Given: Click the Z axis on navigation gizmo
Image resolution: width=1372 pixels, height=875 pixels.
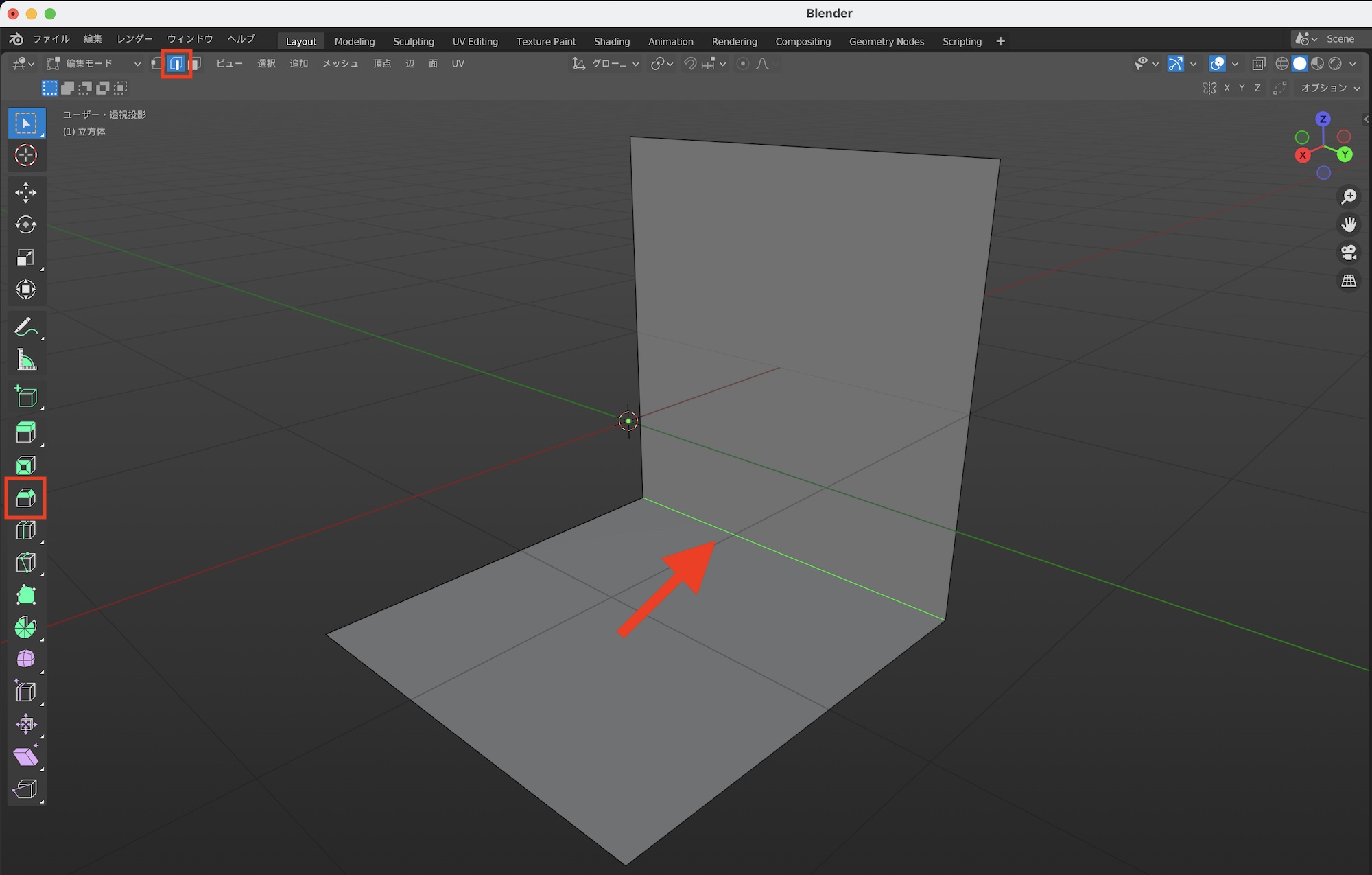Looking at the screenshot, I should [x=1323, y=119].
